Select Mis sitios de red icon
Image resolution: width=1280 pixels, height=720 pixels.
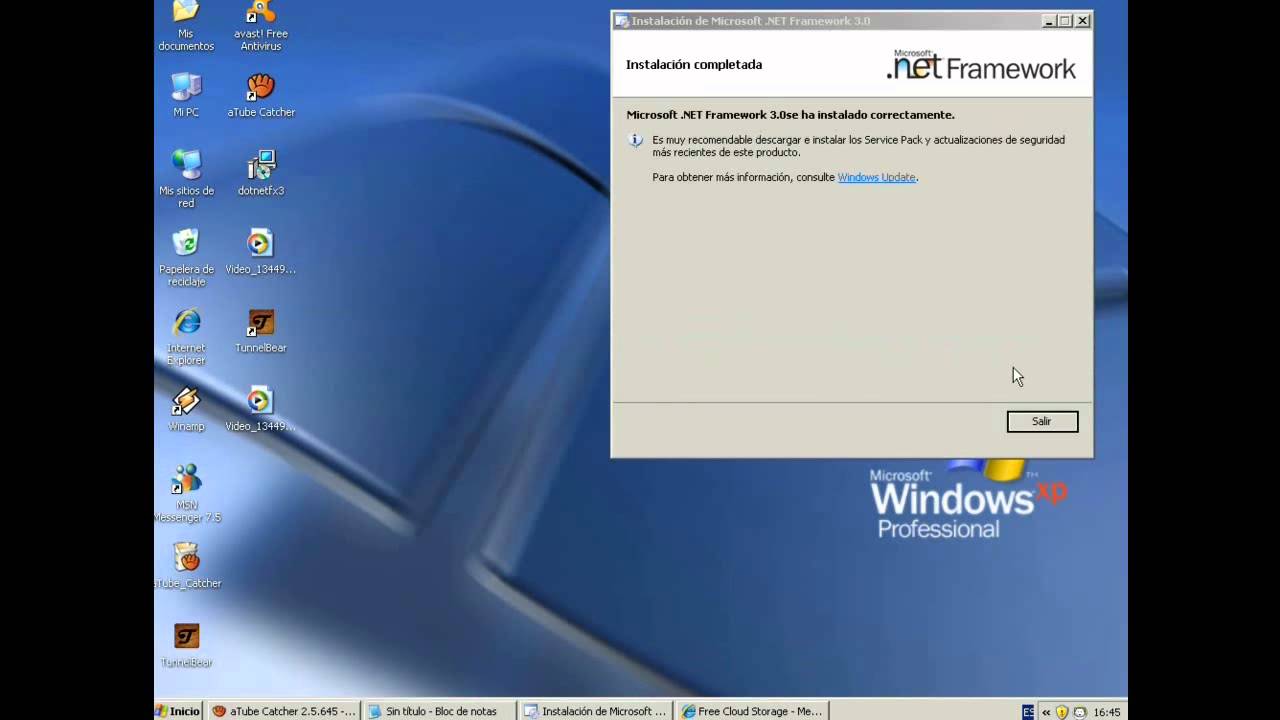(186, 179)
